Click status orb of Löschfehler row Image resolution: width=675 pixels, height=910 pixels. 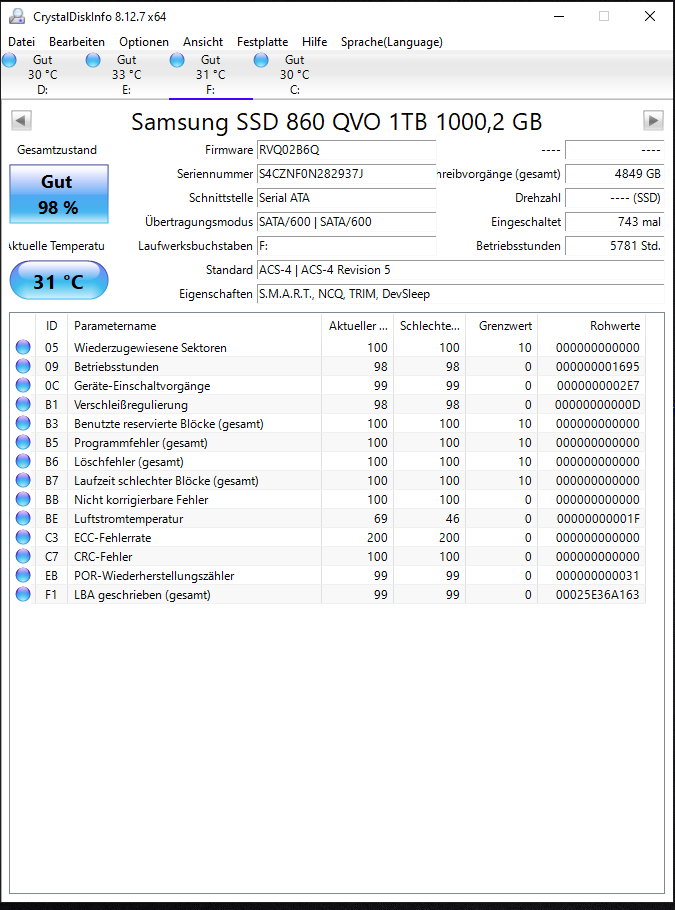click(23, 461)
